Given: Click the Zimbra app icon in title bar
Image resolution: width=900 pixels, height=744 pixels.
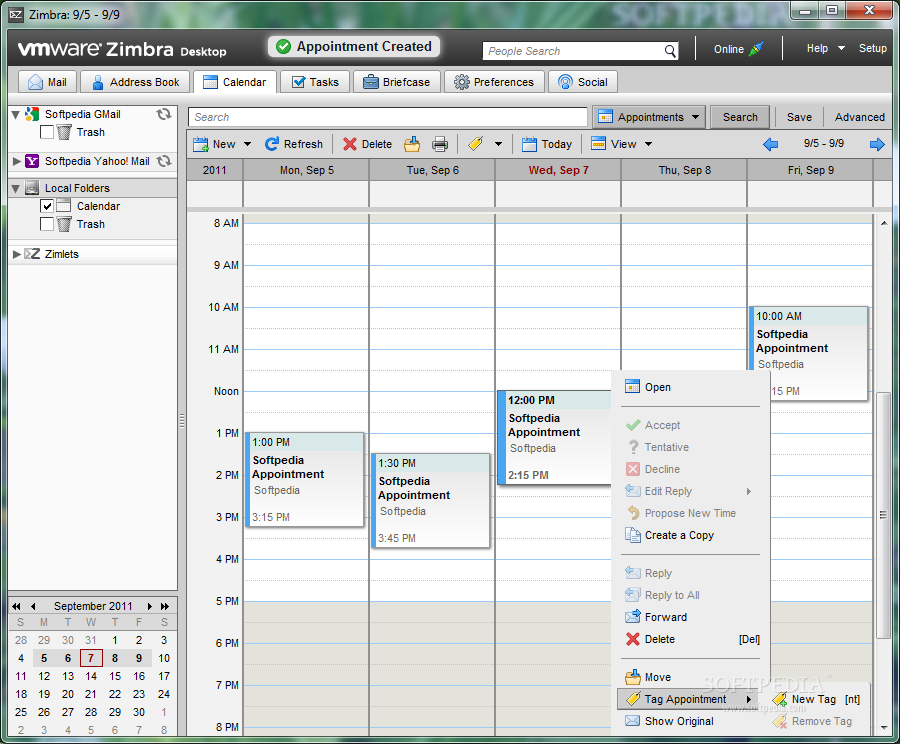Looking at the screenshot, I should pos(17,15).
